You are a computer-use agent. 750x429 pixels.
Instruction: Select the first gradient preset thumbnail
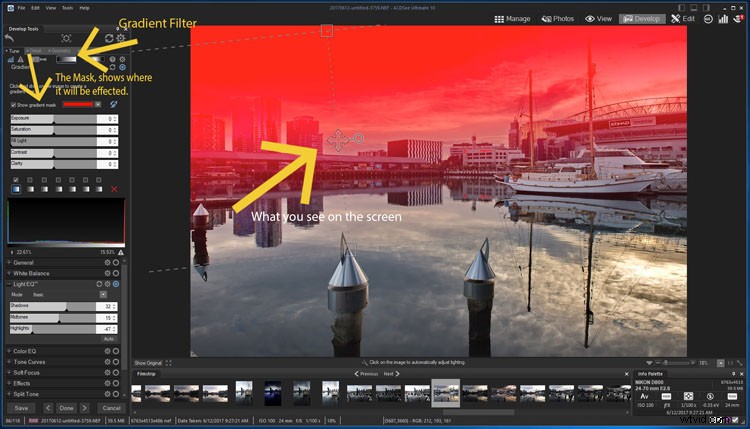point(16,189)
